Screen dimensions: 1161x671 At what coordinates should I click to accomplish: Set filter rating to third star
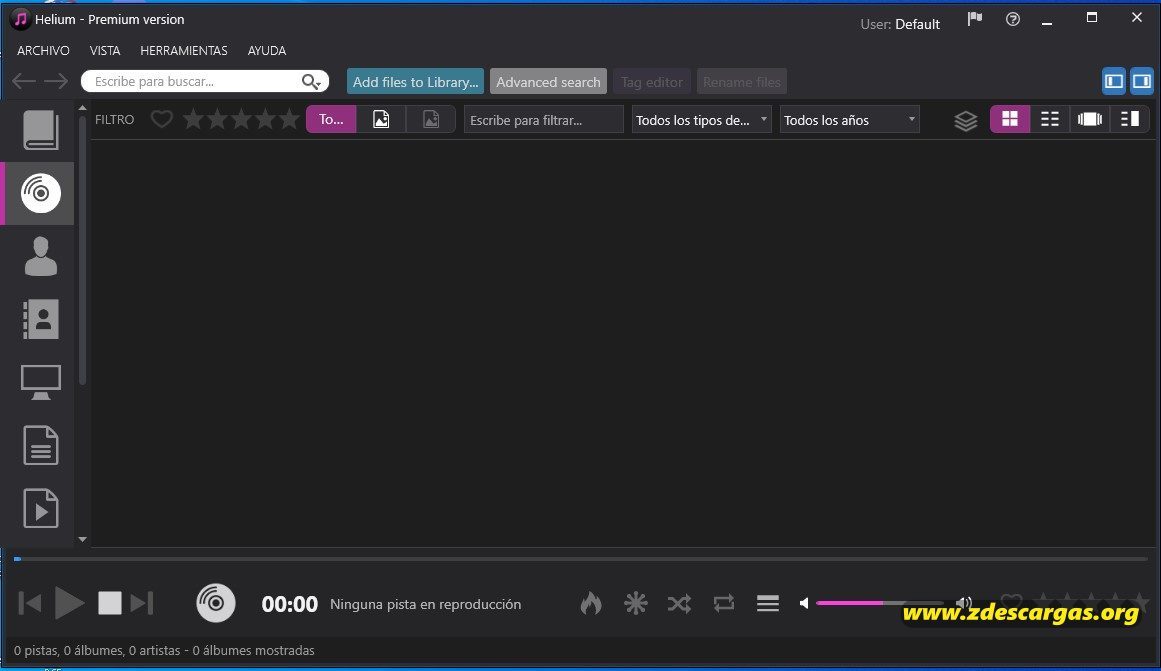point(241,119)
